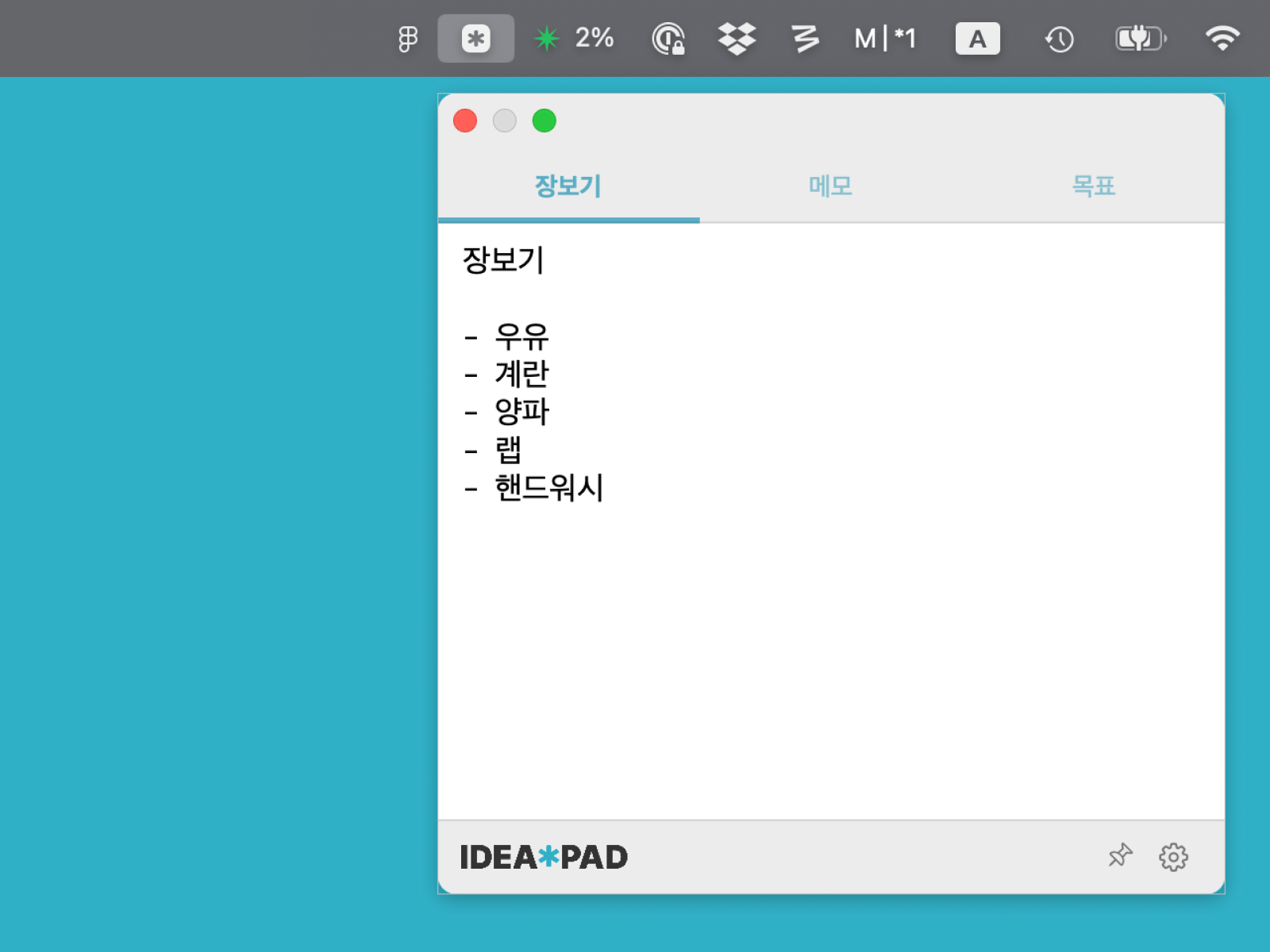Switch to the 목표 tab
Screen dimensions: 1270x952
click(1095, 186)
